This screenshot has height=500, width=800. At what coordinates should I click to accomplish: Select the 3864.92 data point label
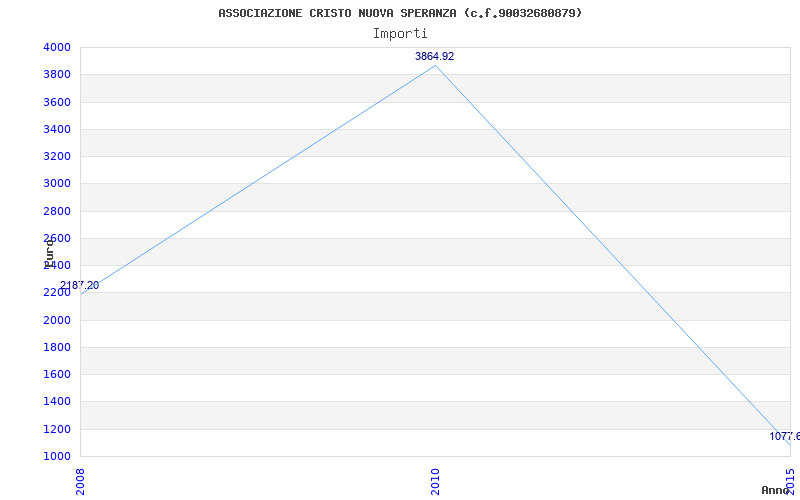(x=434, y=57)
